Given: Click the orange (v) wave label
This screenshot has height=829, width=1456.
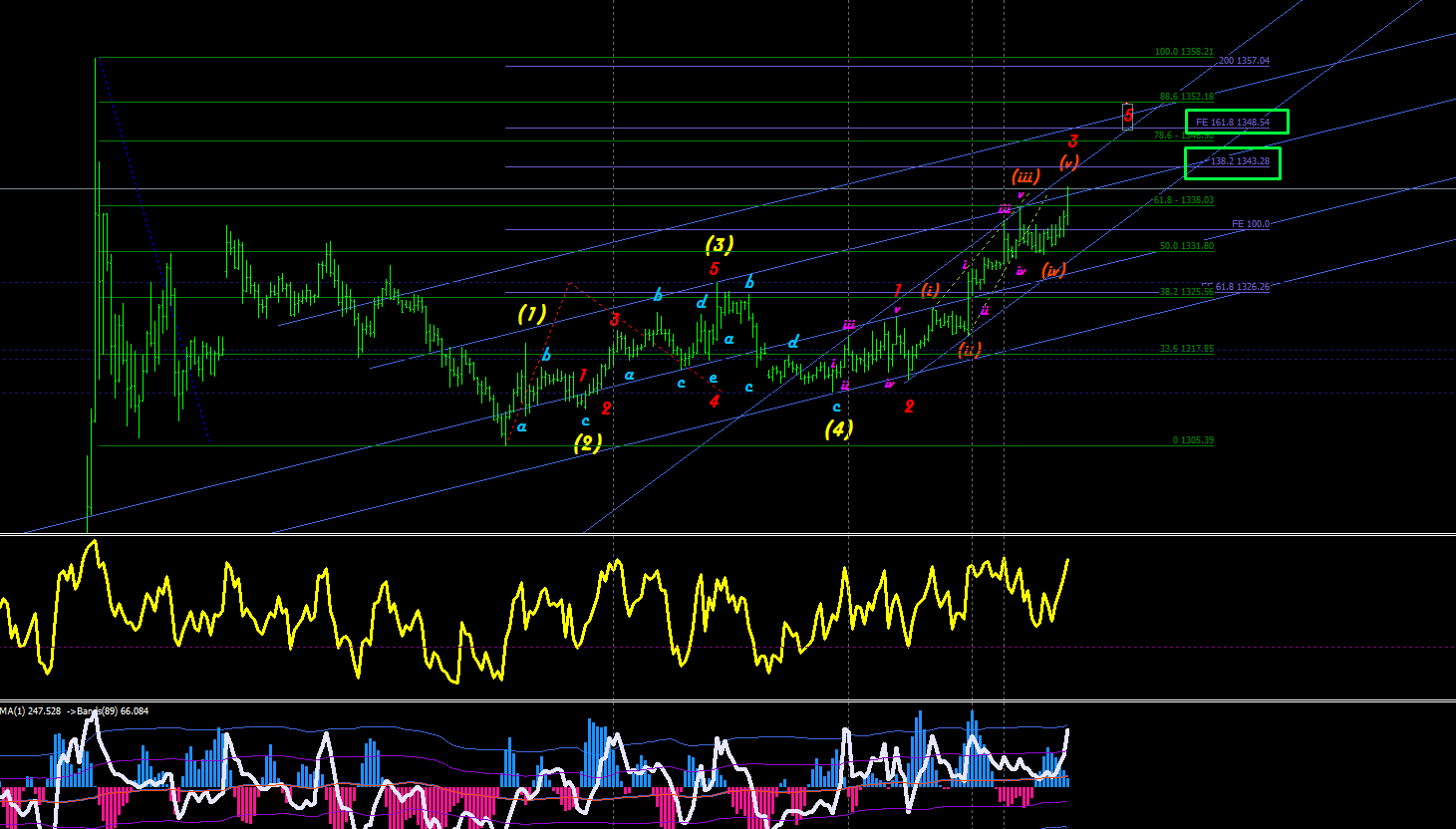Looking at the screenshot, I should (x=1069, y=162).
